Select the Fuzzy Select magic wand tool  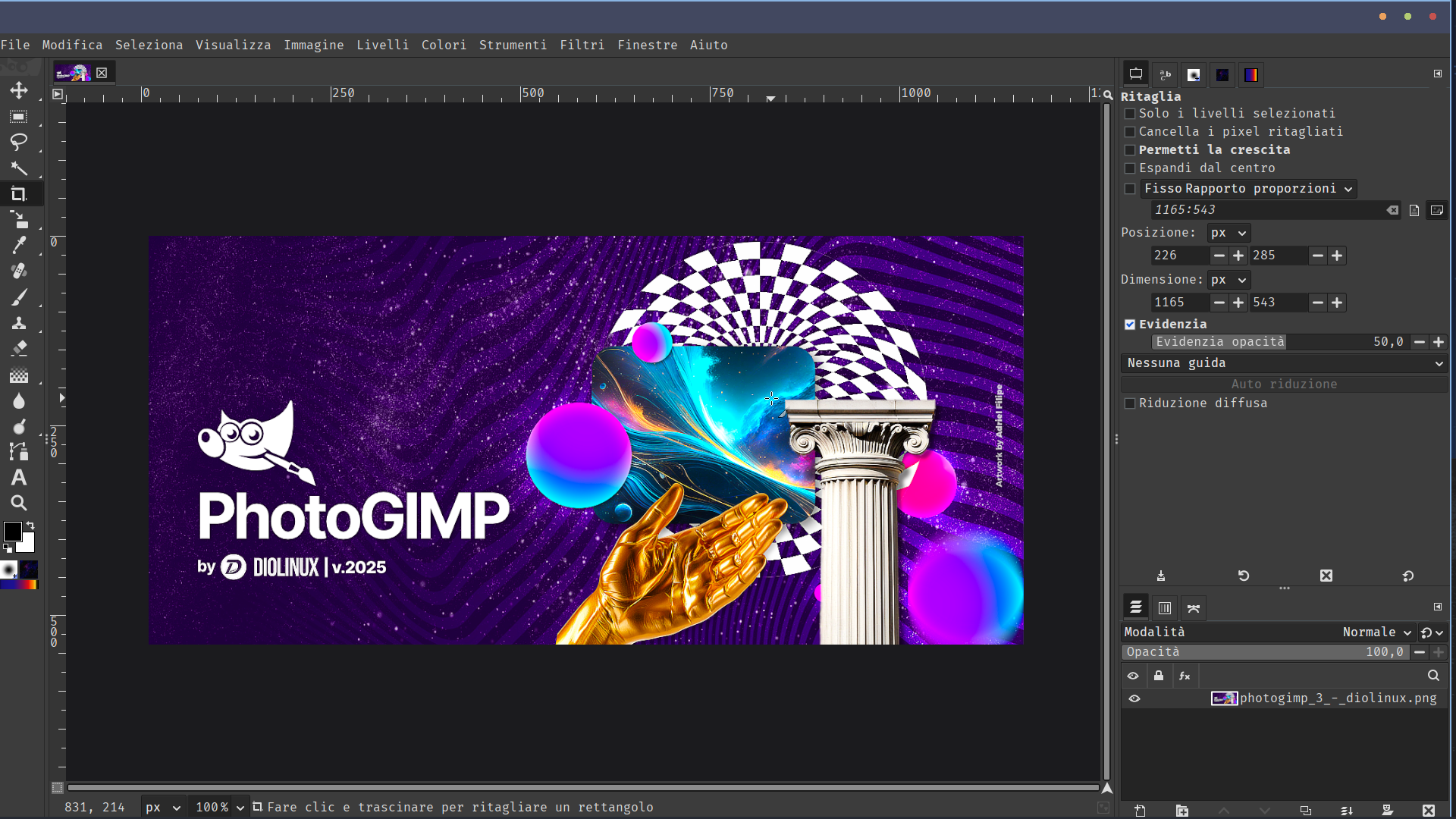(x=19, y=168)
